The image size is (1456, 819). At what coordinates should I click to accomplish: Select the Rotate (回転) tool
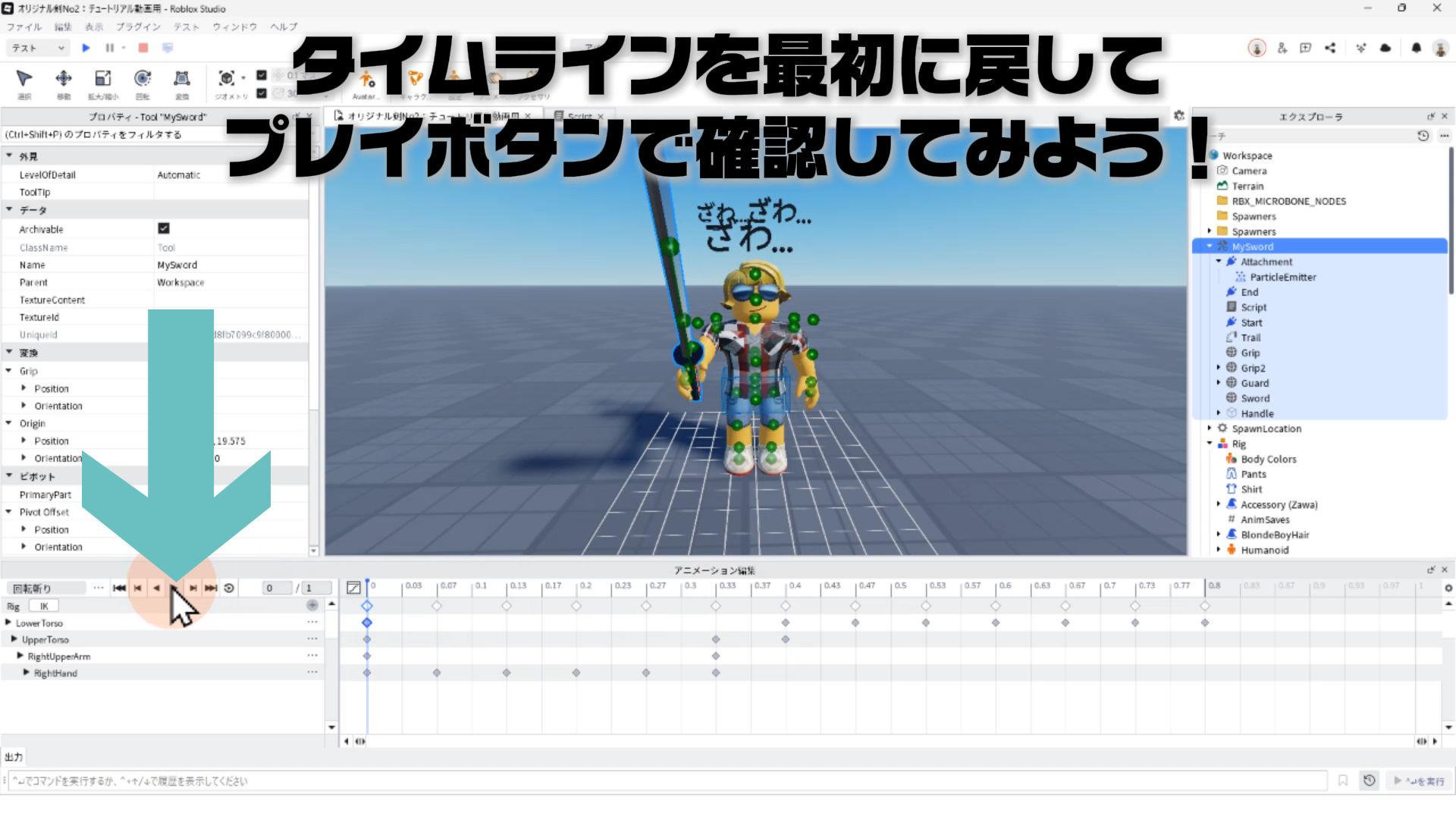point(143,80)
